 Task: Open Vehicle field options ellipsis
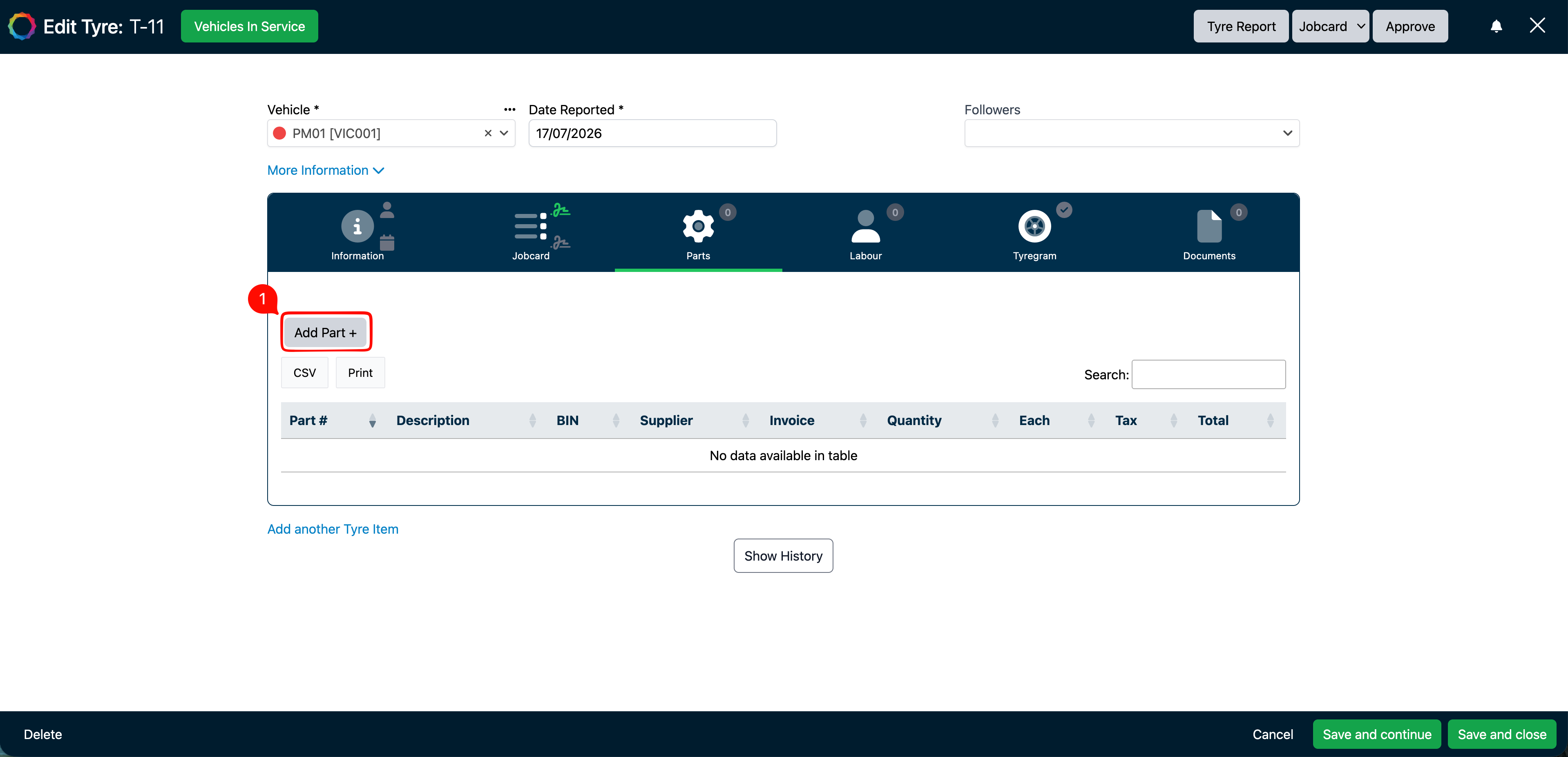tap(509, 109)
